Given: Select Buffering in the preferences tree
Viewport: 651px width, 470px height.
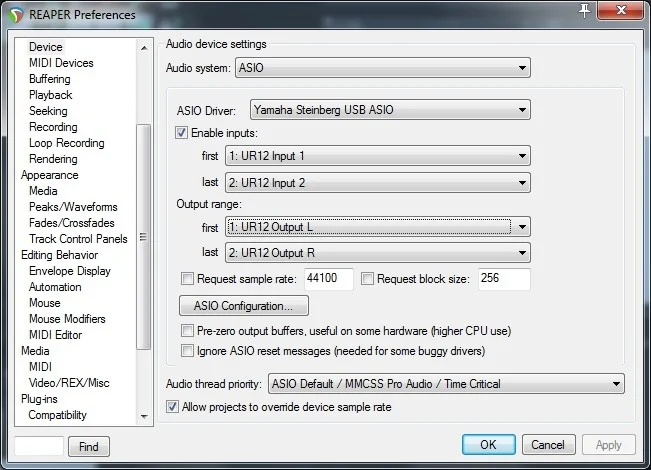Looking at the screenshot, I should (50, 79).
